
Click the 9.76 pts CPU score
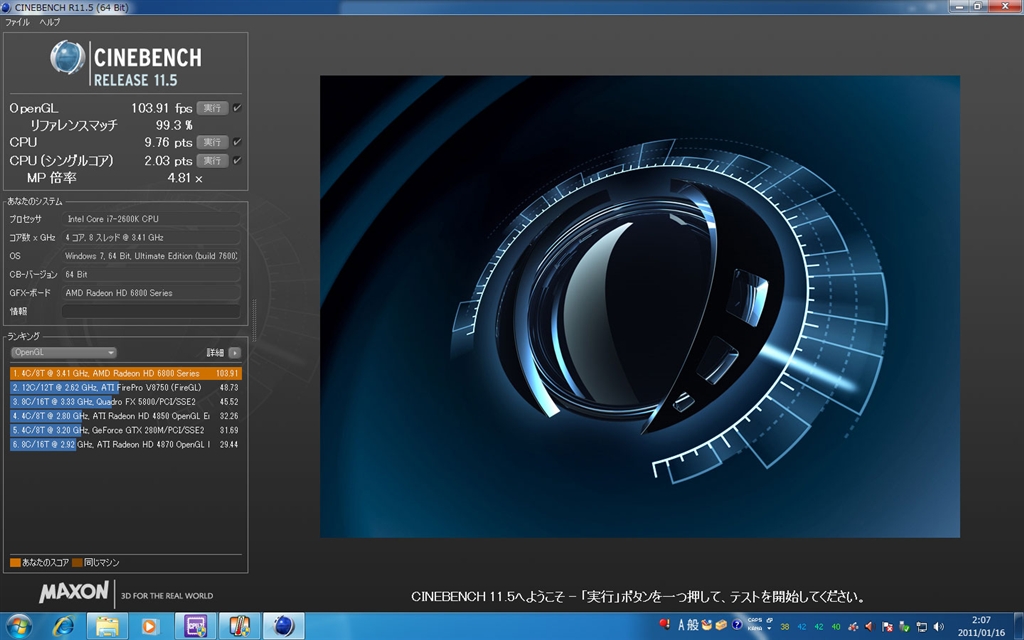(168, 142)
